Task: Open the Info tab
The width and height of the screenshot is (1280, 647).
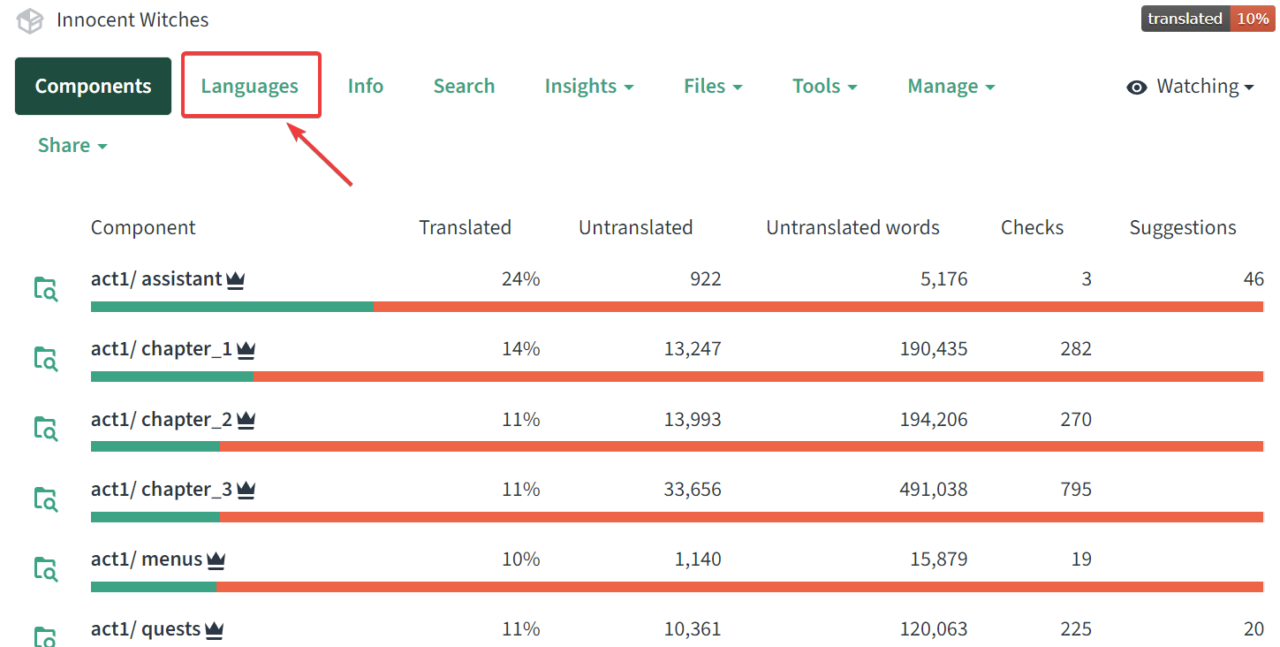Action: (365, 87)
